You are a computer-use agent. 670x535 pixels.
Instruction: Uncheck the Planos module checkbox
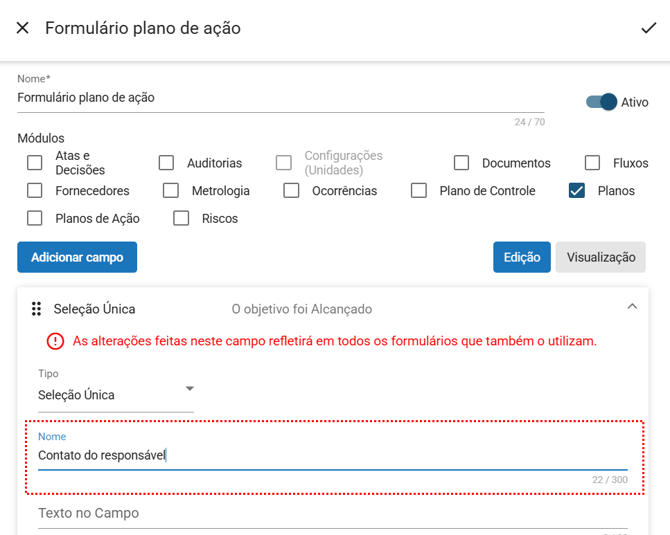tap(577, 191)
